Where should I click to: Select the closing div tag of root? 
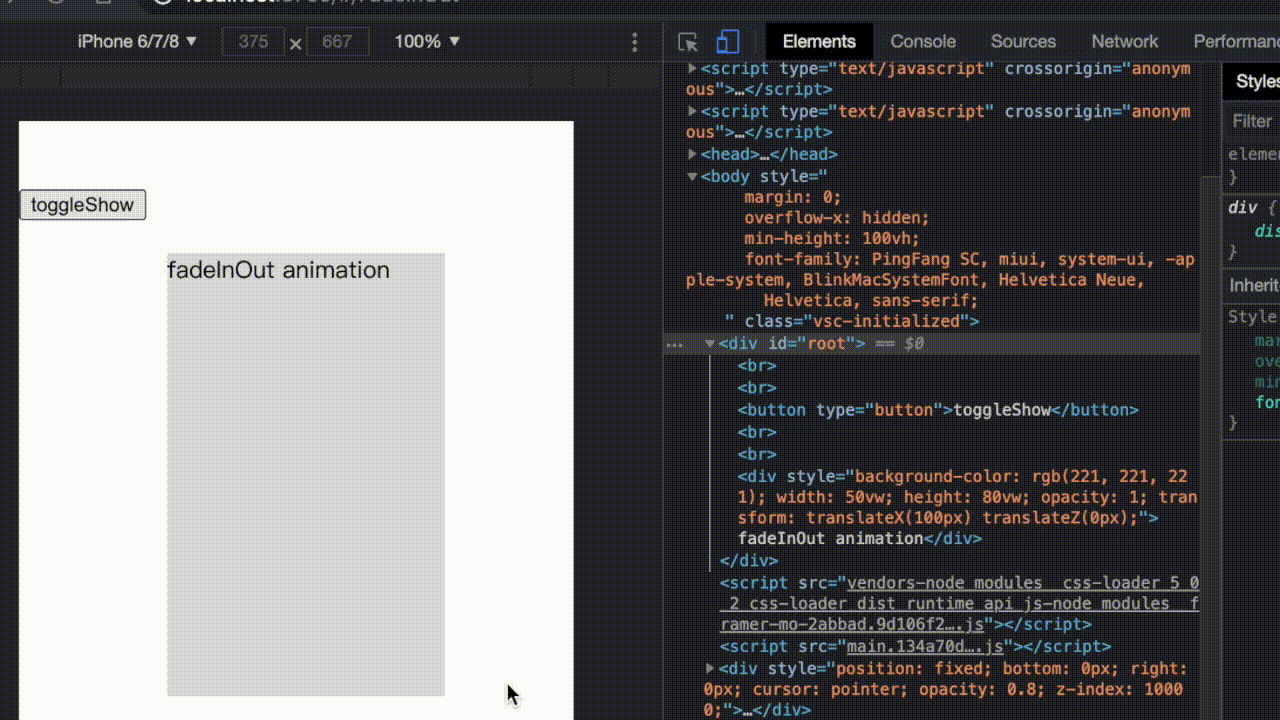pos(748,561)
